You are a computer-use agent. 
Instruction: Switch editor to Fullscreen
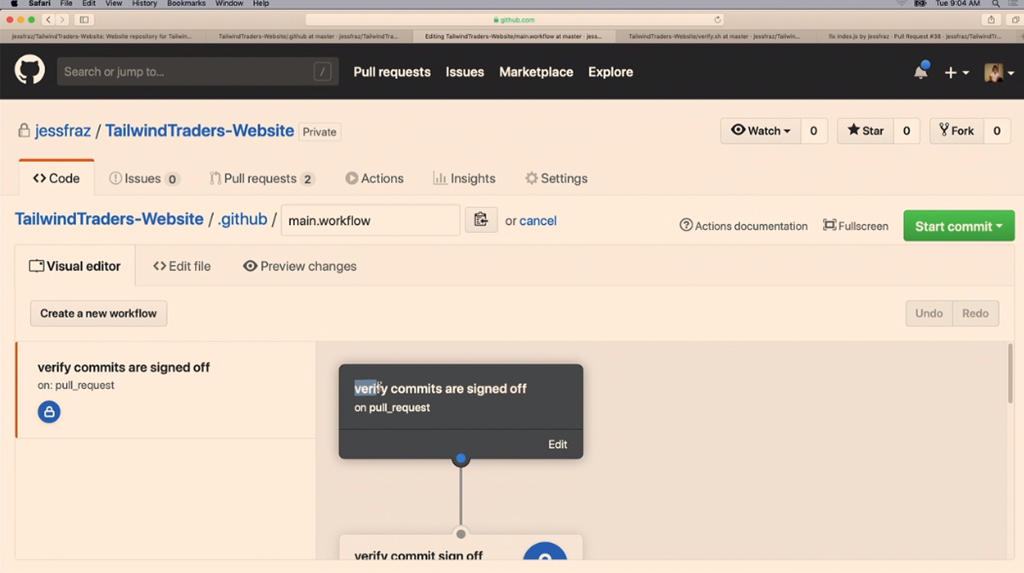pos(856,226)
